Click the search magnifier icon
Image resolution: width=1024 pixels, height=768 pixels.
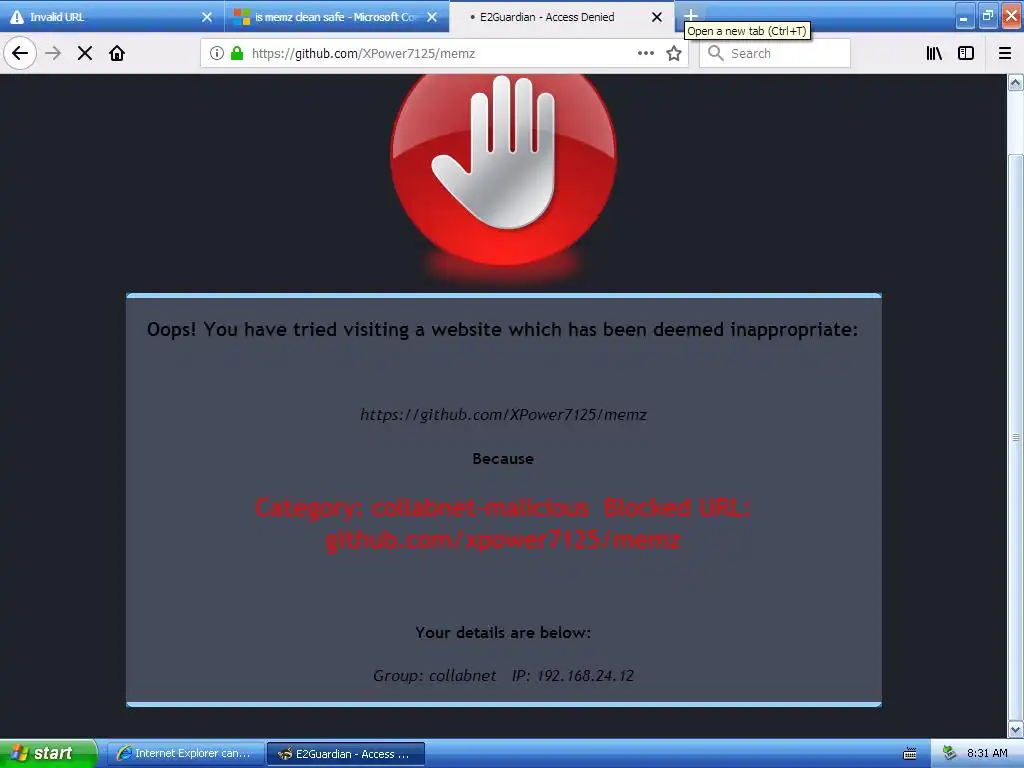click(x=716, y=53)
